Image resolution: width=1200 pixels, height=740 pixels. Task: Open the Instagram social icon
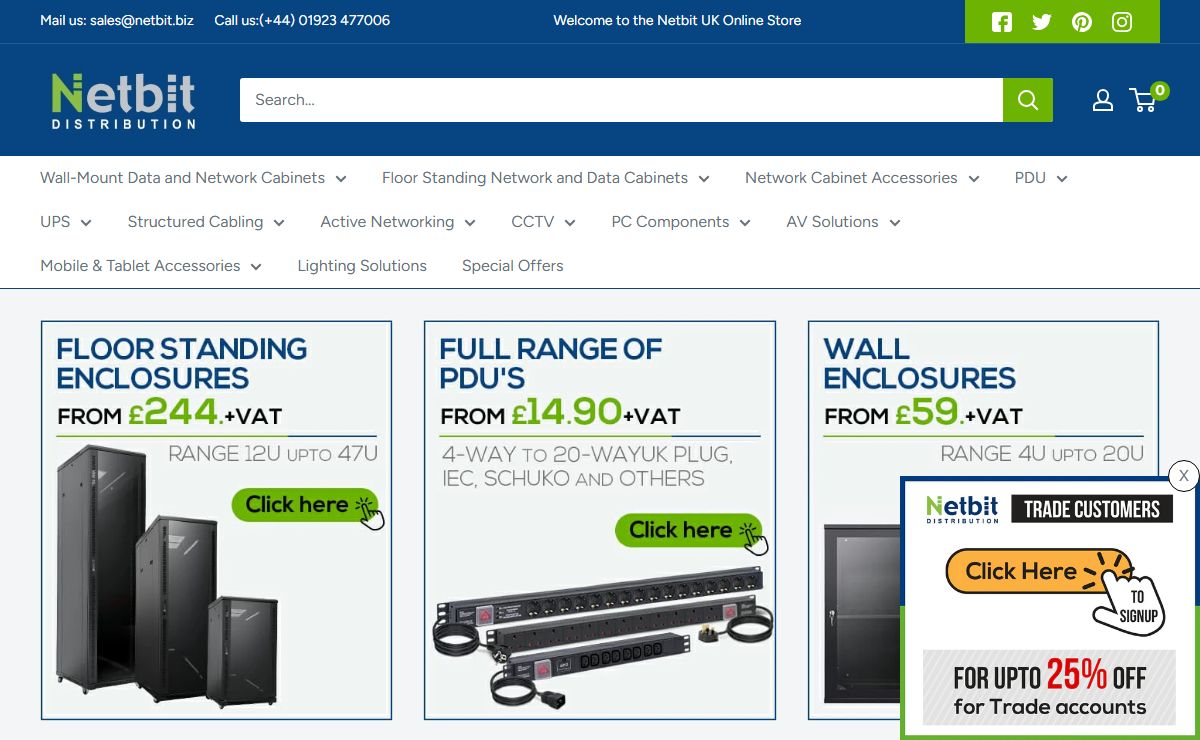tap(1122, 22)
